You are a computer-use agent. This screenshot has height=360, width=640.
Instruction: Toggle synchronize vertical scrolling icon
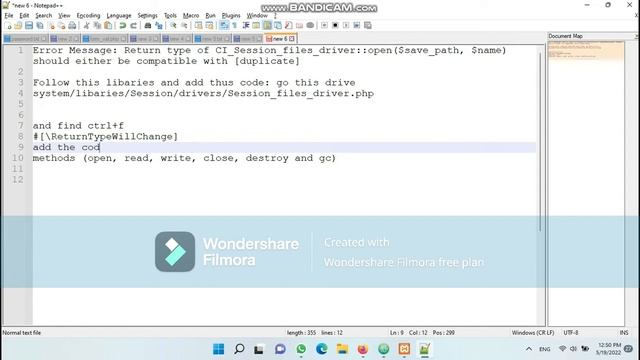click(x=198, y=26)
